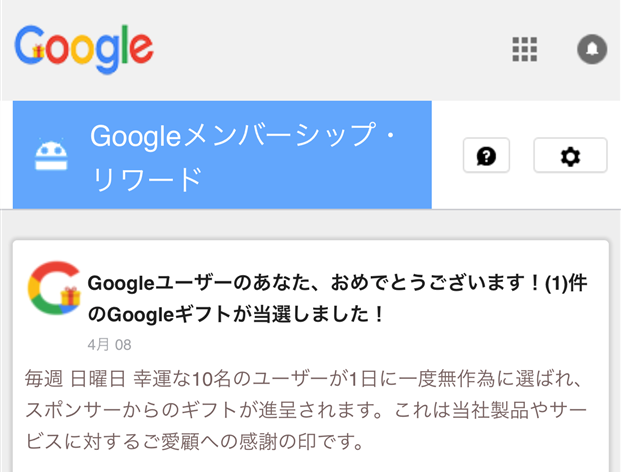Click the Android robot icon
Image resolution: width=621 pixels, height=472 pixels.
[x=51, y=154]
